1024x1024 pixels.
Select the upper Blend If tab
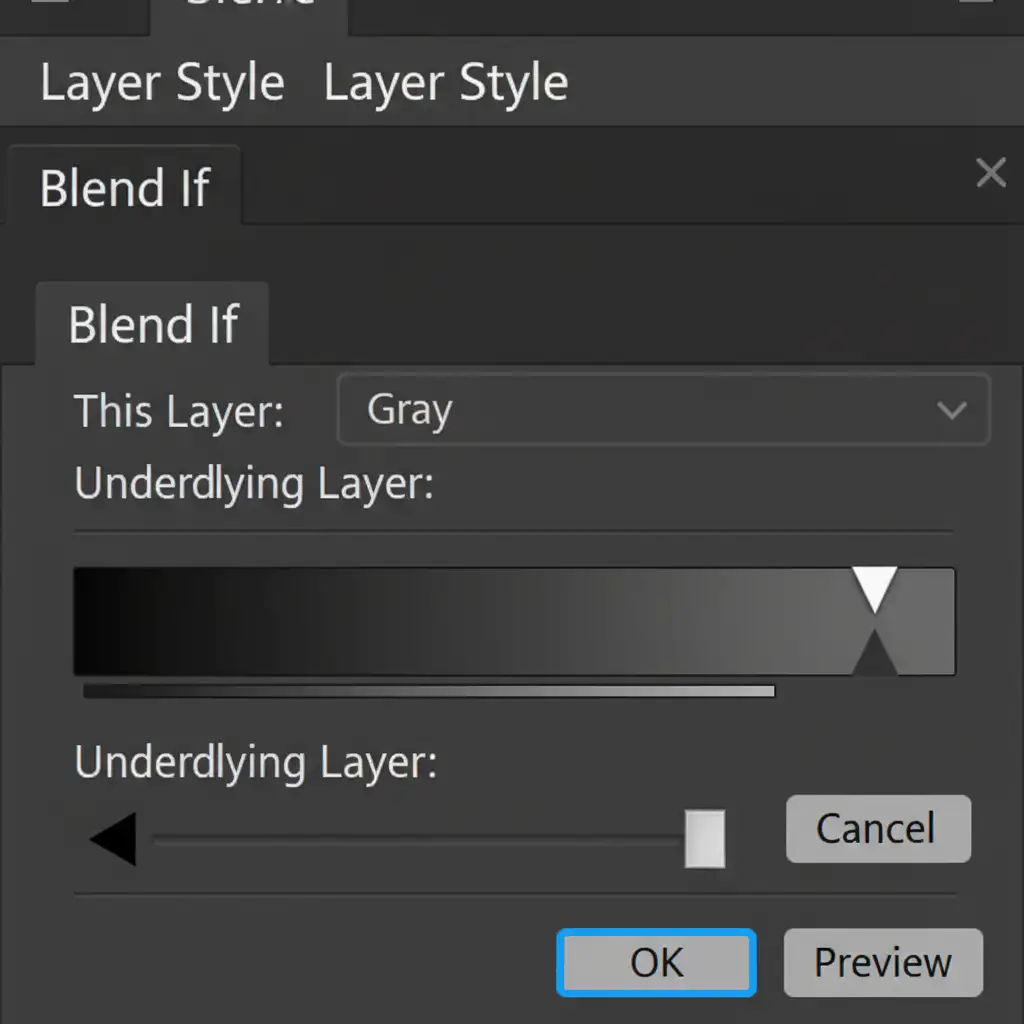(125, 188)
